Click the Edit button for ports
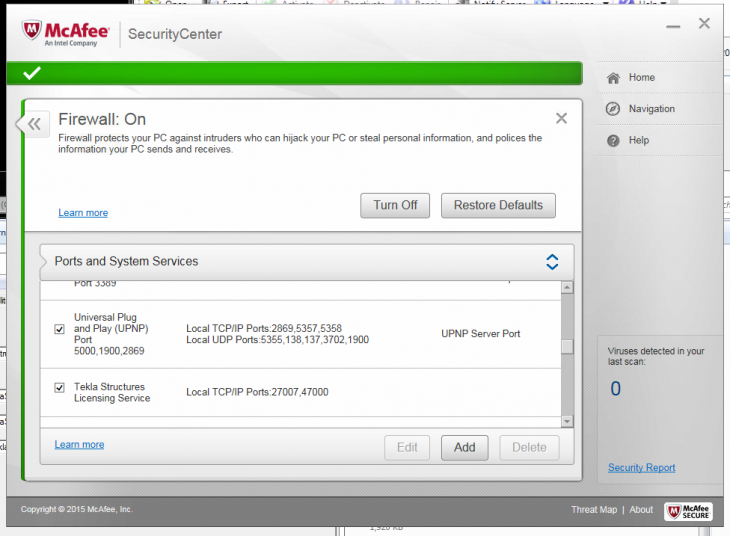 click(407, 448)
